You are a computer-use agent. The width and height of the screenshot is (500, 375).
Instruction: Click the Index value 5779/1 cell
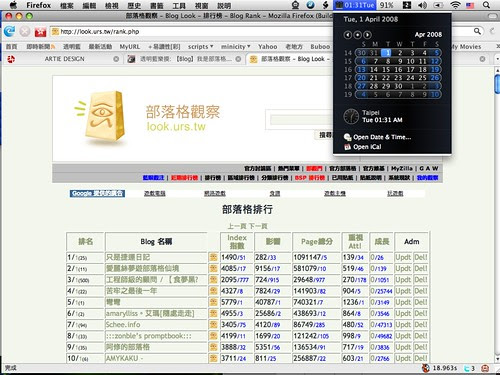coord(237,302)
